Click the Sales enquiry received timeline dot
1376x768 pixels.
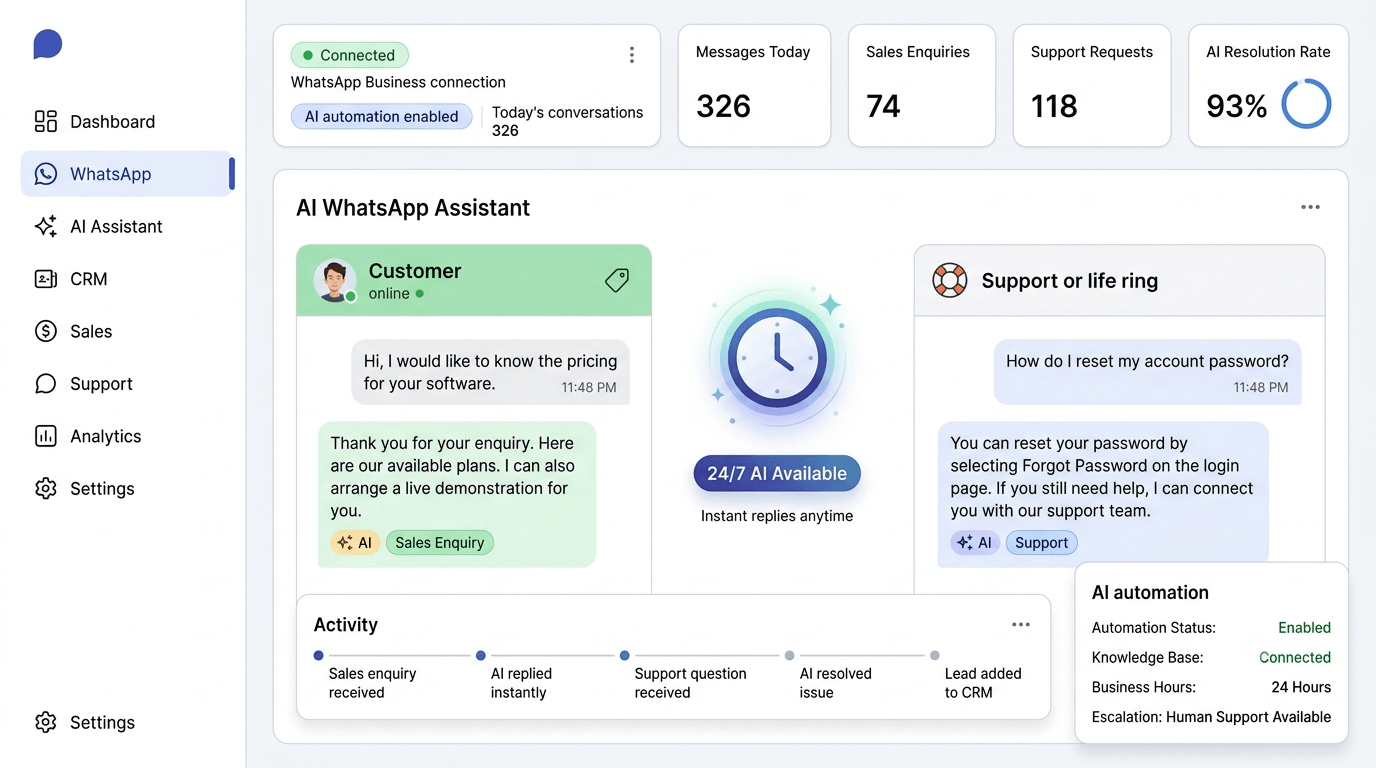click(x=318, y=656)
